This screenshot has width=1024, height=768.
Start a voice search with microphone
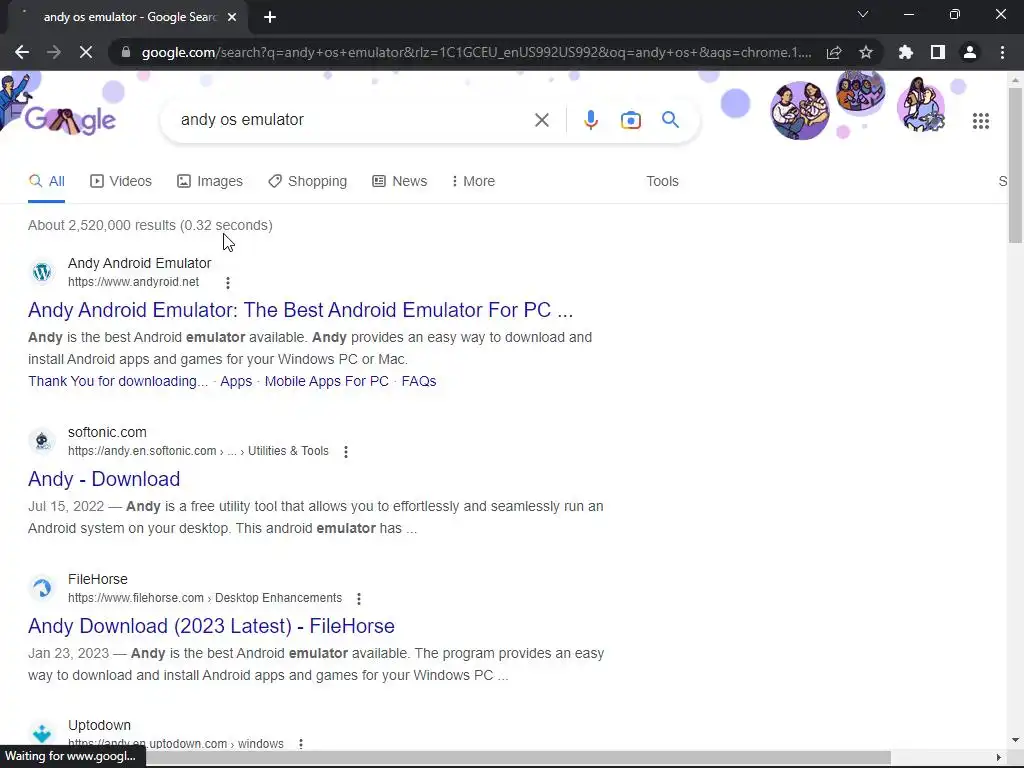pos(590,120)
